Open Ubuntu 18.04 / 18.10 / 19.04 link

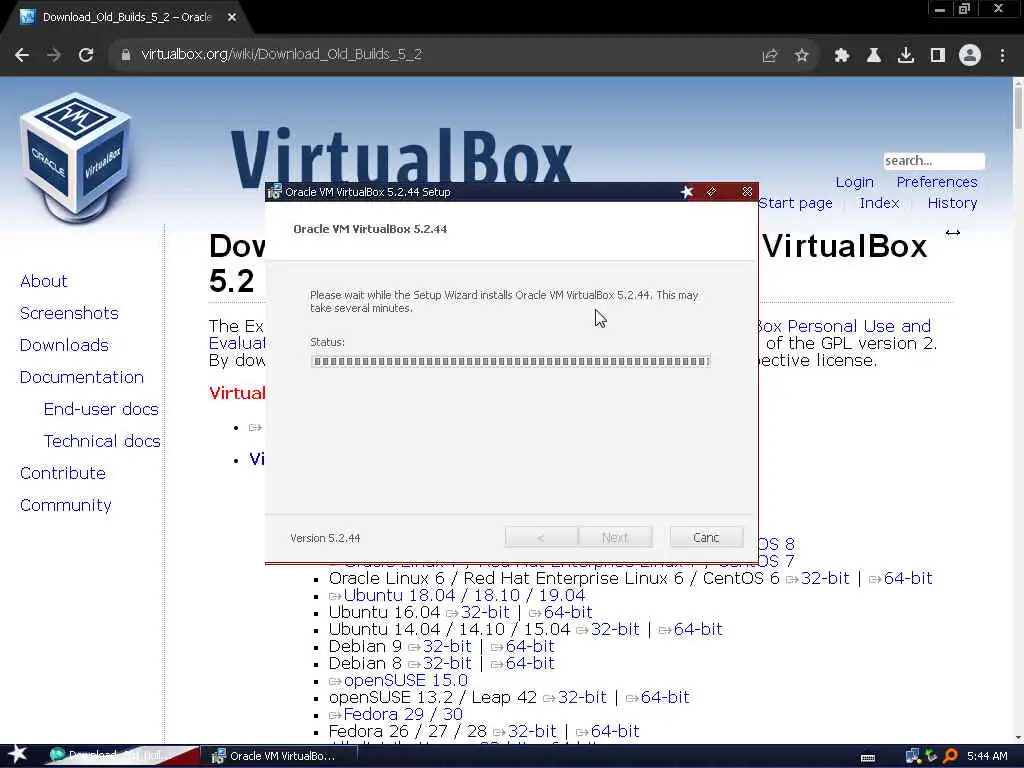464,596
